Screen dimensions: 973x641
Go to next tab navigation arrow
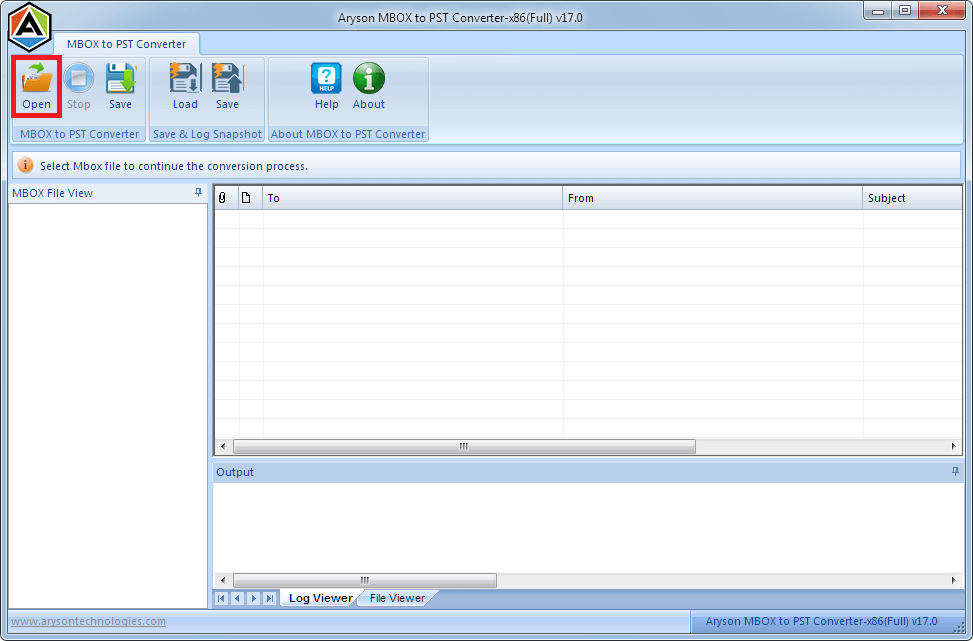tap(253, 598)
